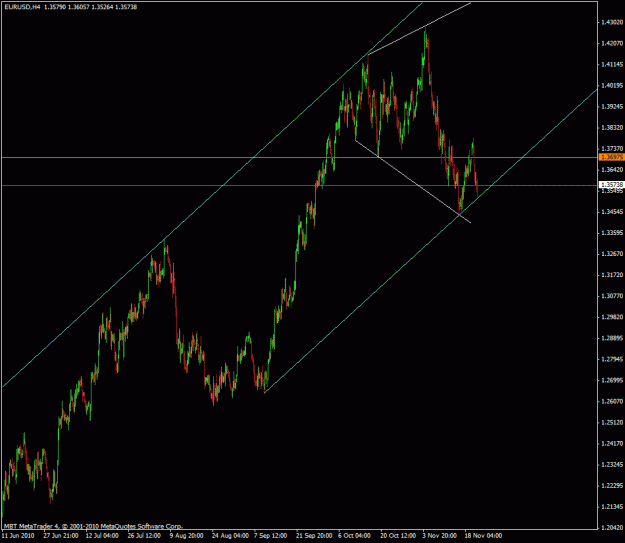Screen dimensions: 625x543
Task: Click the 21 Sep 20:00 time label
Action: (314, 536)
